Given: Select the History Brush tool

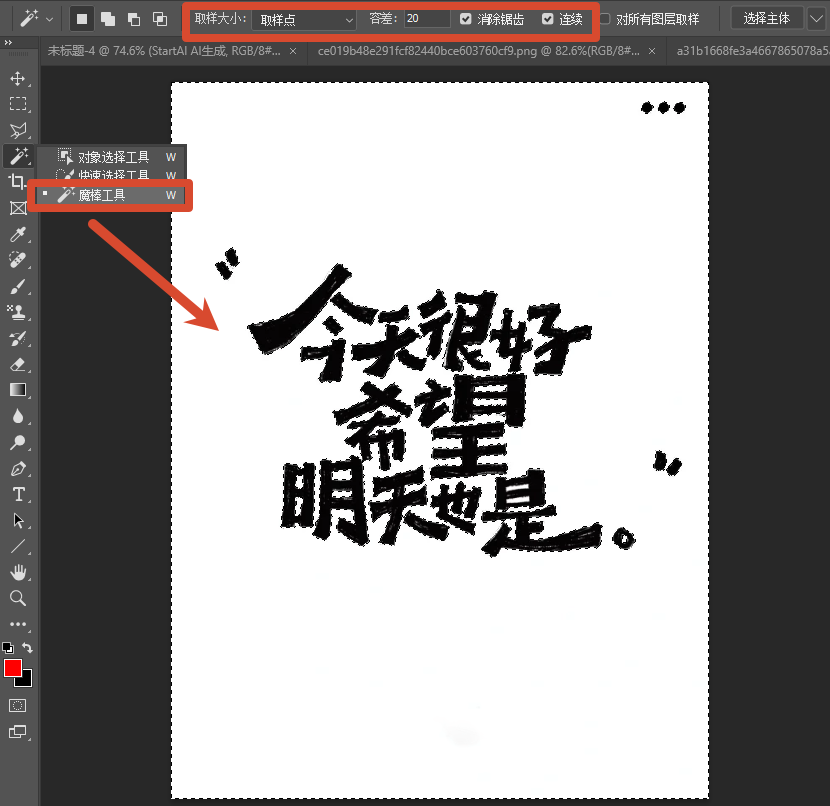Looking at the screenshot, I should coord(17,339).
